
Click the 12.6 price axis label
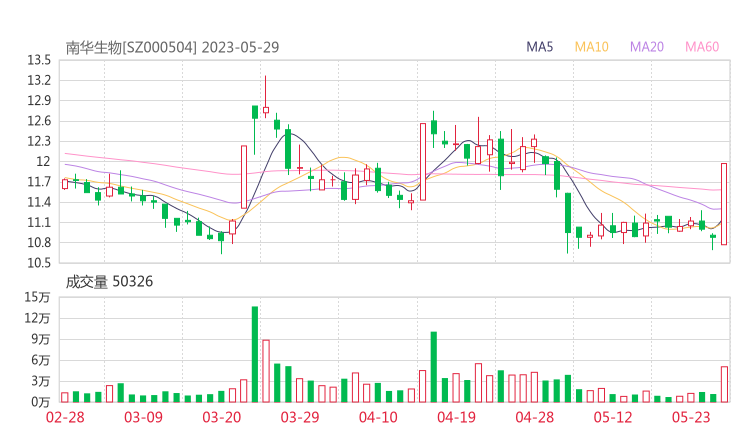coord(39,121)
